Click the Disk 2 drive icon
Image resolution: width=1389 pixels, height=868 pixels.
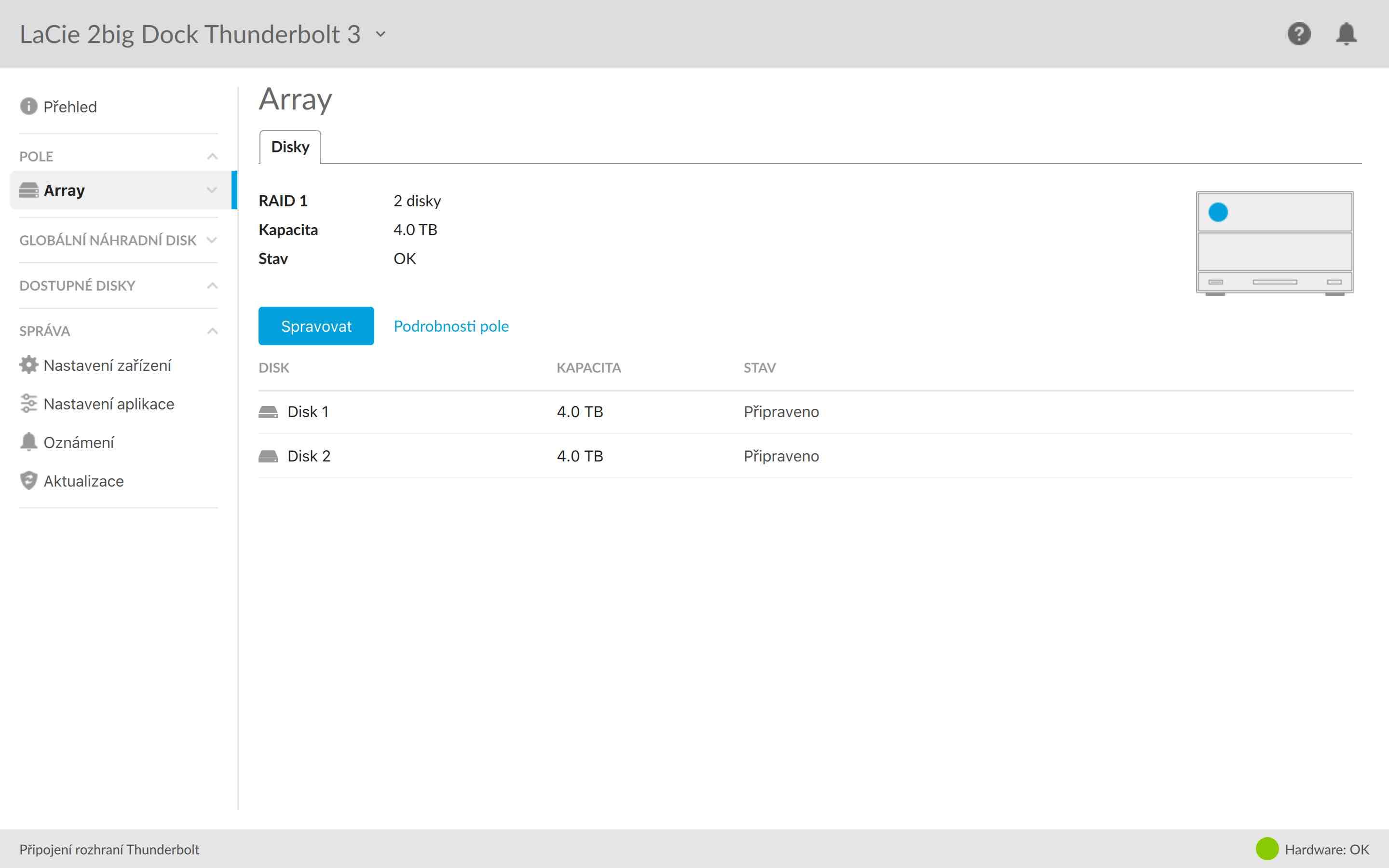268,456
